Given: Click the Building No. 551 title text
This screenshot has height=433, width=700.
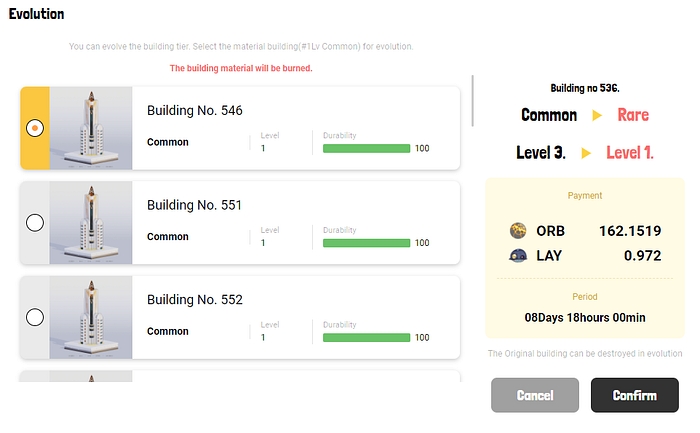Looking at the screenshot, I should (x=195, y=205).
